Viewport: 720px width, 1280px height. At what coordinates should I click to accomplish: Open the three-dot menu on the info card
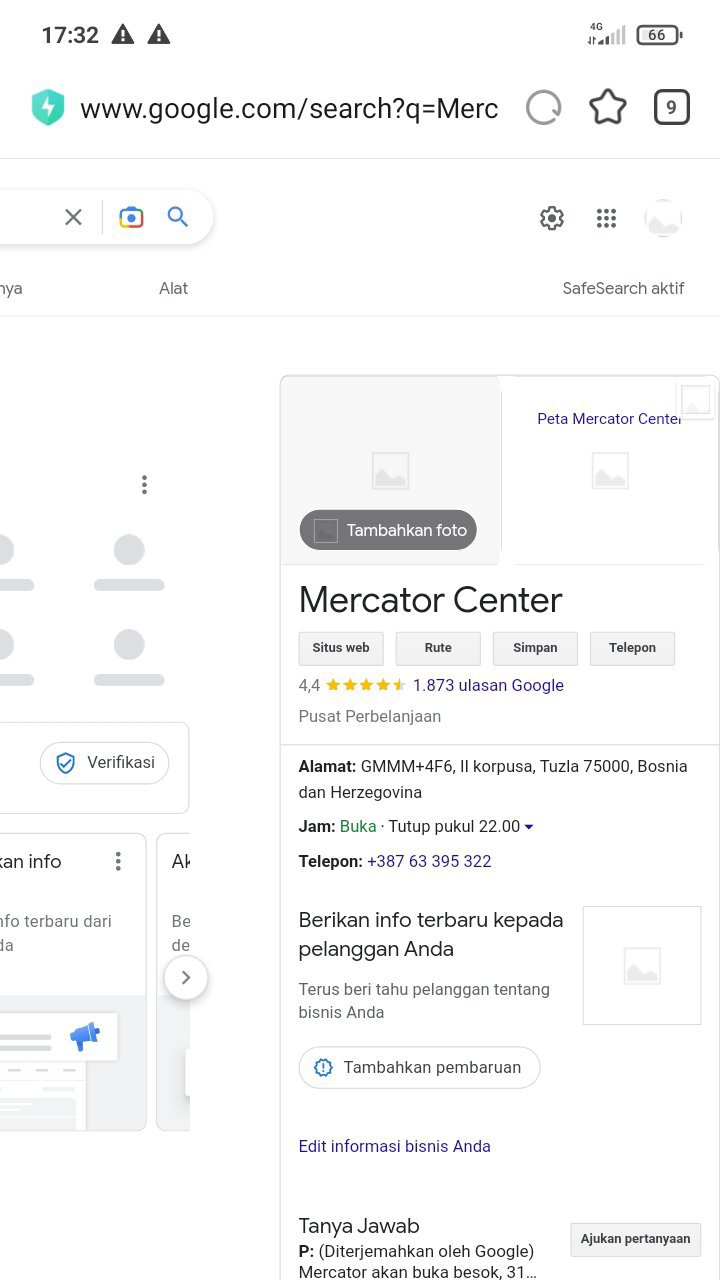point(118,861)
